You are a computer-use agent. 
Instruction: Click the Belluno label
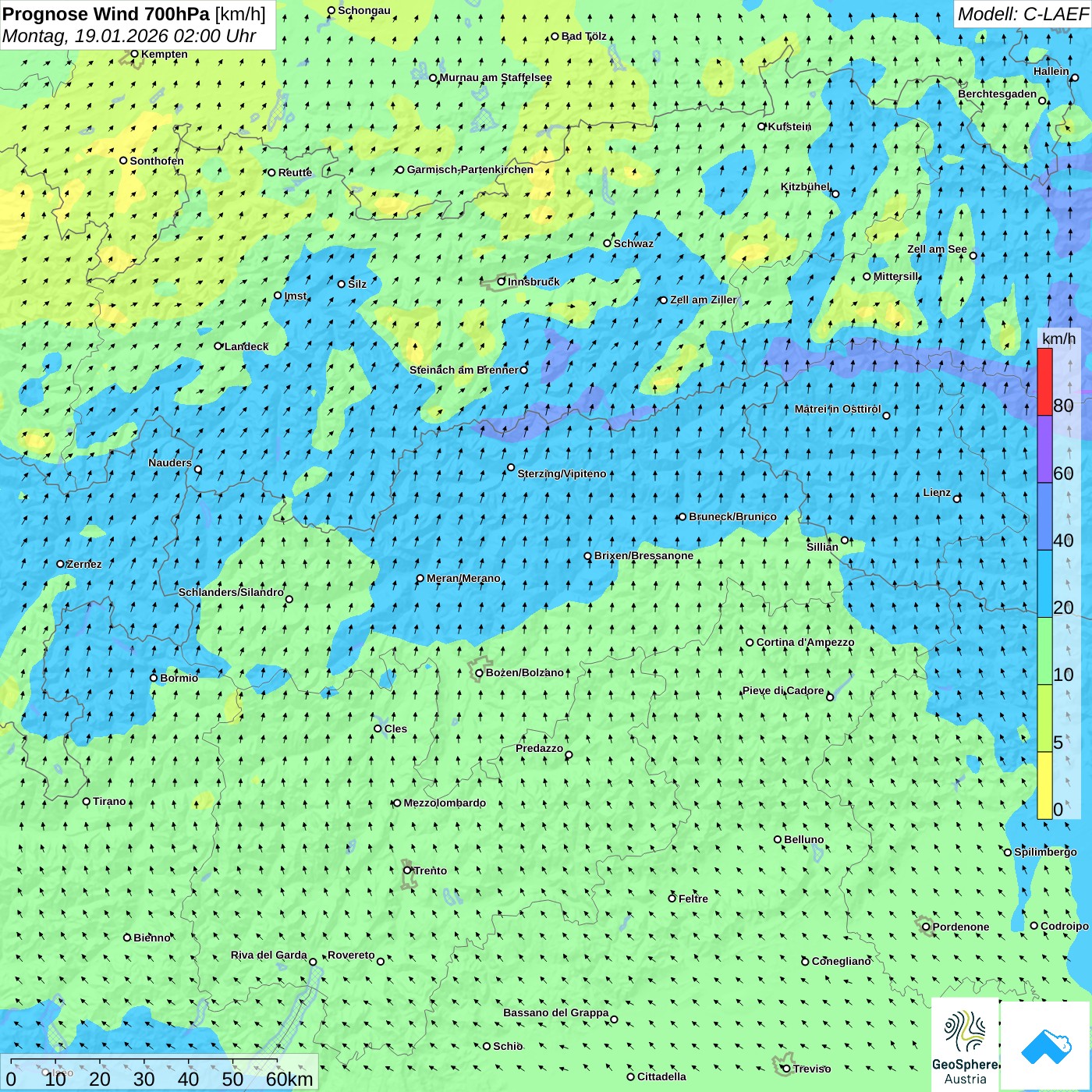[x=803, y=839]
